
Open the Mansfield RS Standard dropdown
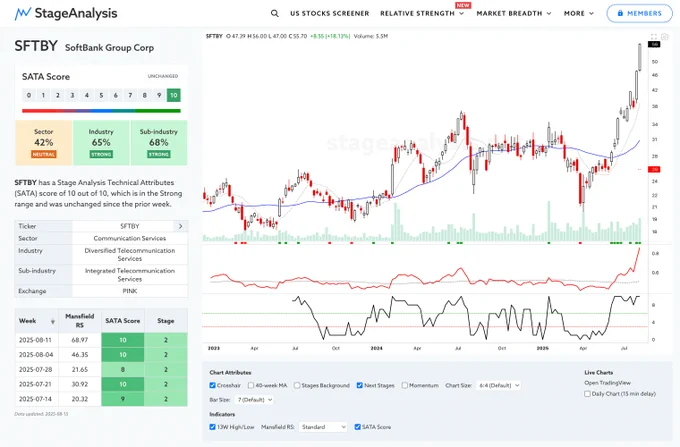(x=323, y=427)
